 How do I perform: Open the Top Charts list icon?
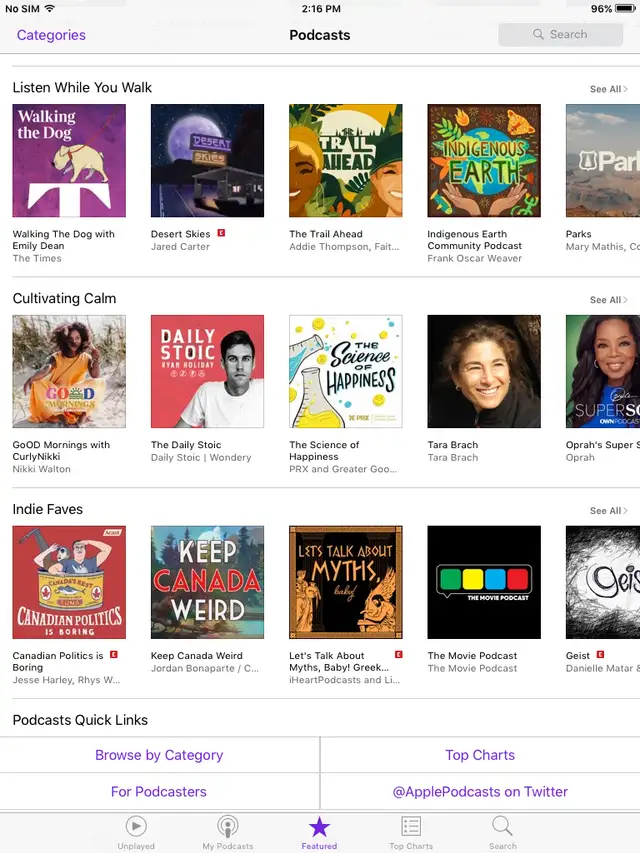tap(411, 826)
